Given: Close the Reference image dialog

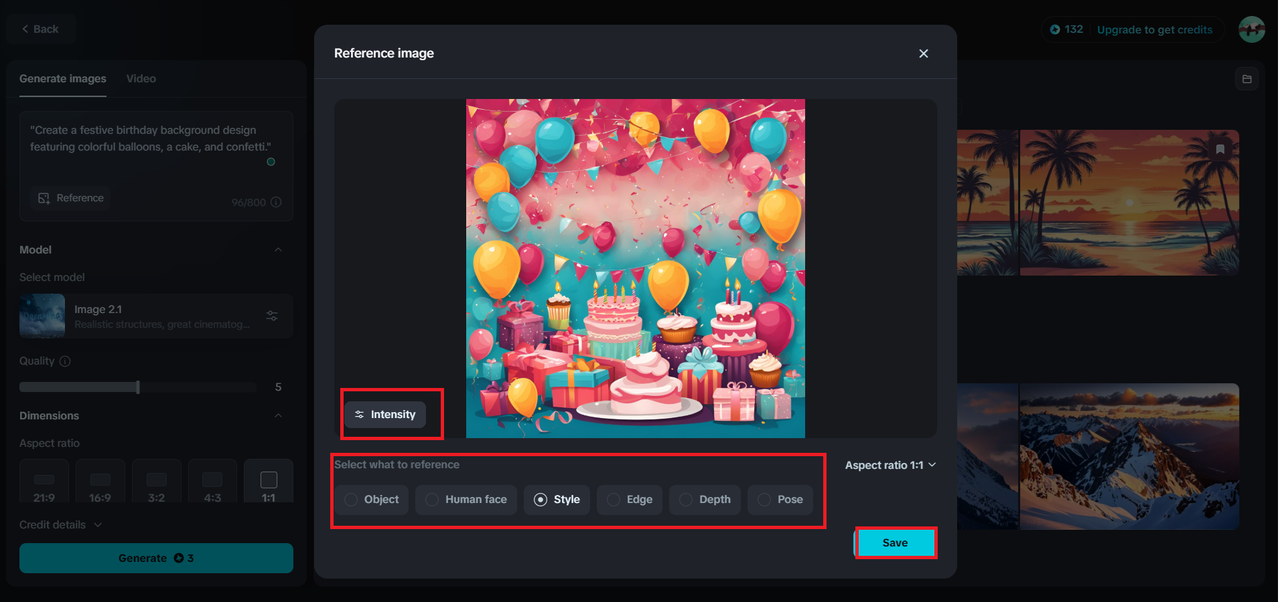Looking at the screenshot, I should coord(923,53).
